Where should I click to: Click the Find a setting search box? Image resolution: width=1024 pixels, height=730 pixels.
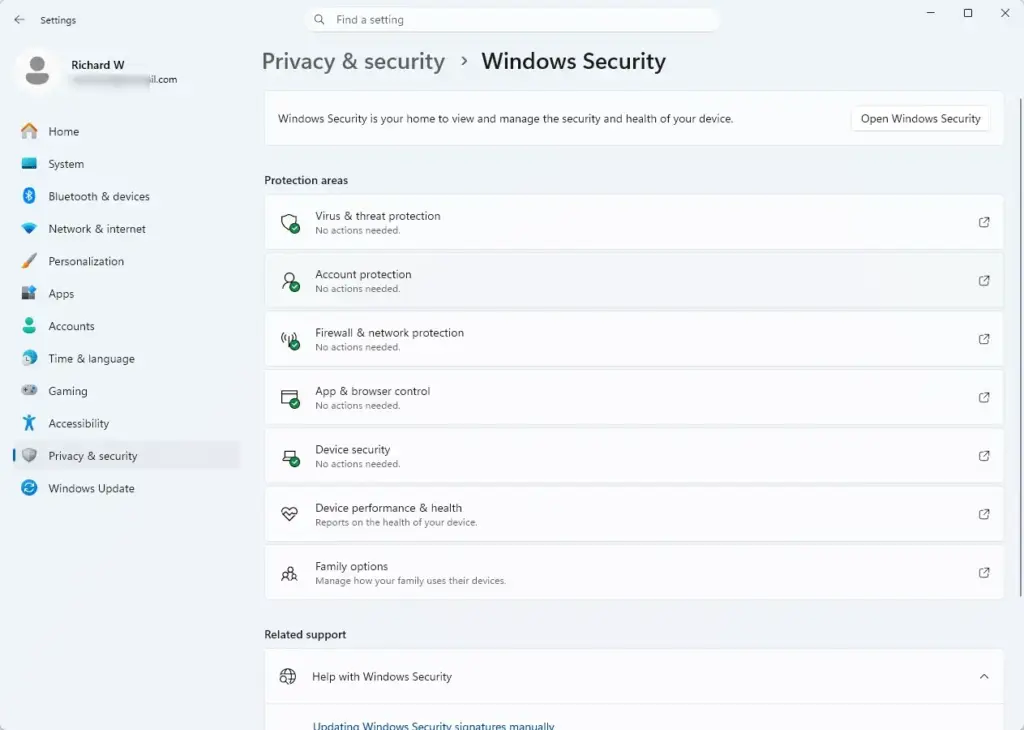pos(512,20)
